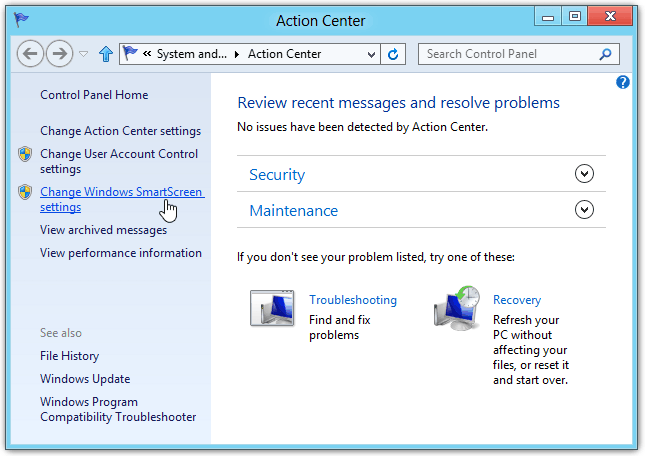
Task: Open the Recovery link
Action: (x=517, y=300)
